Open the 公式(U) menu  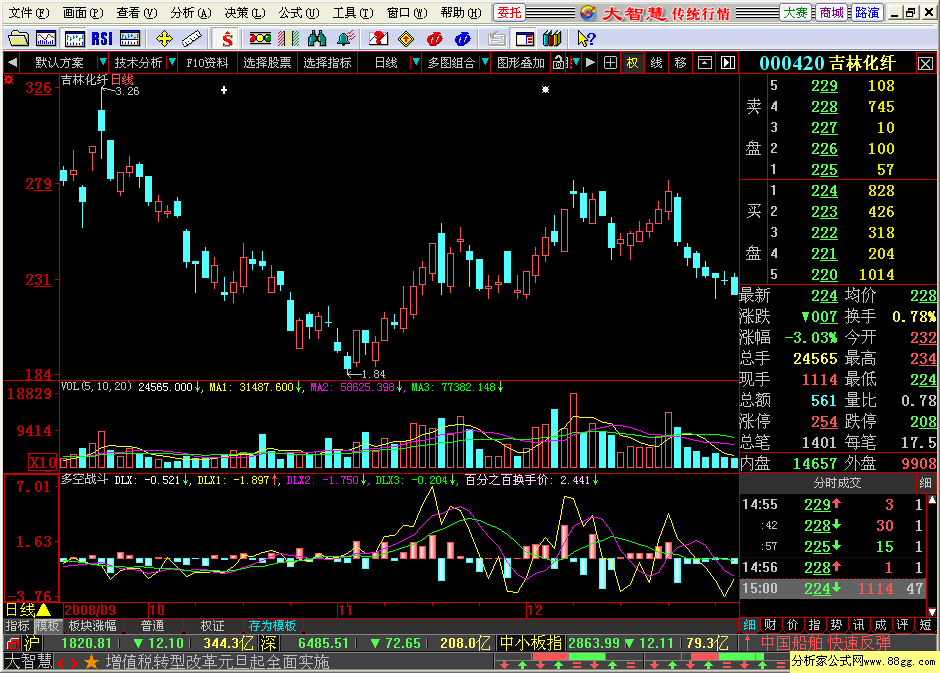tap(299, 13)
